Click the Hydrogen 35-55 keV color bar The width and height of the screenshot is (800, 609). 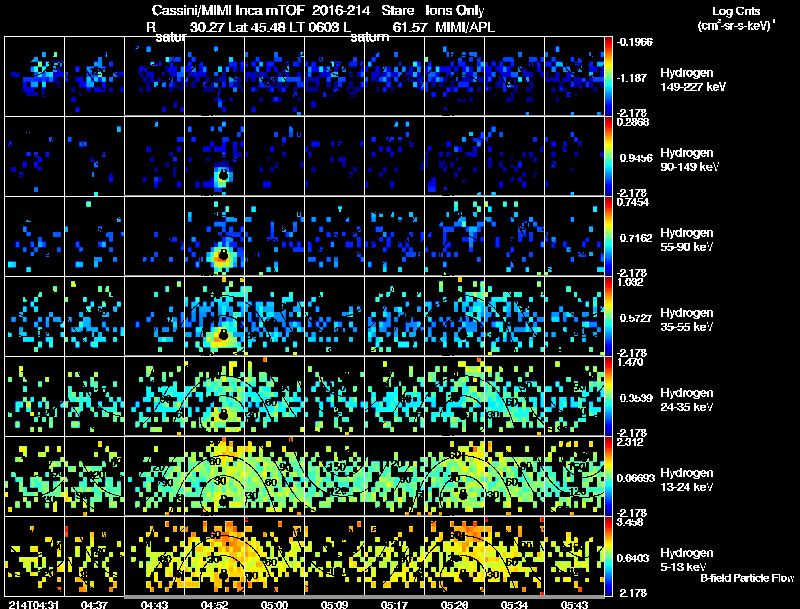608,317
